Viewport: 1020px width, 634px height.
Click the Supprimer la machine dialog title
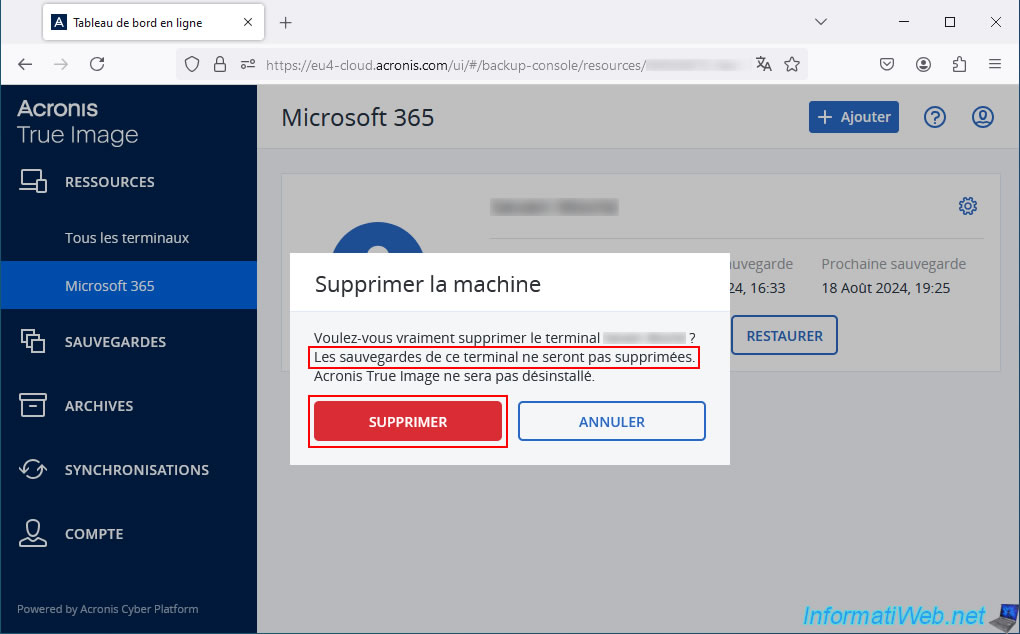click(x=427, y=284)
